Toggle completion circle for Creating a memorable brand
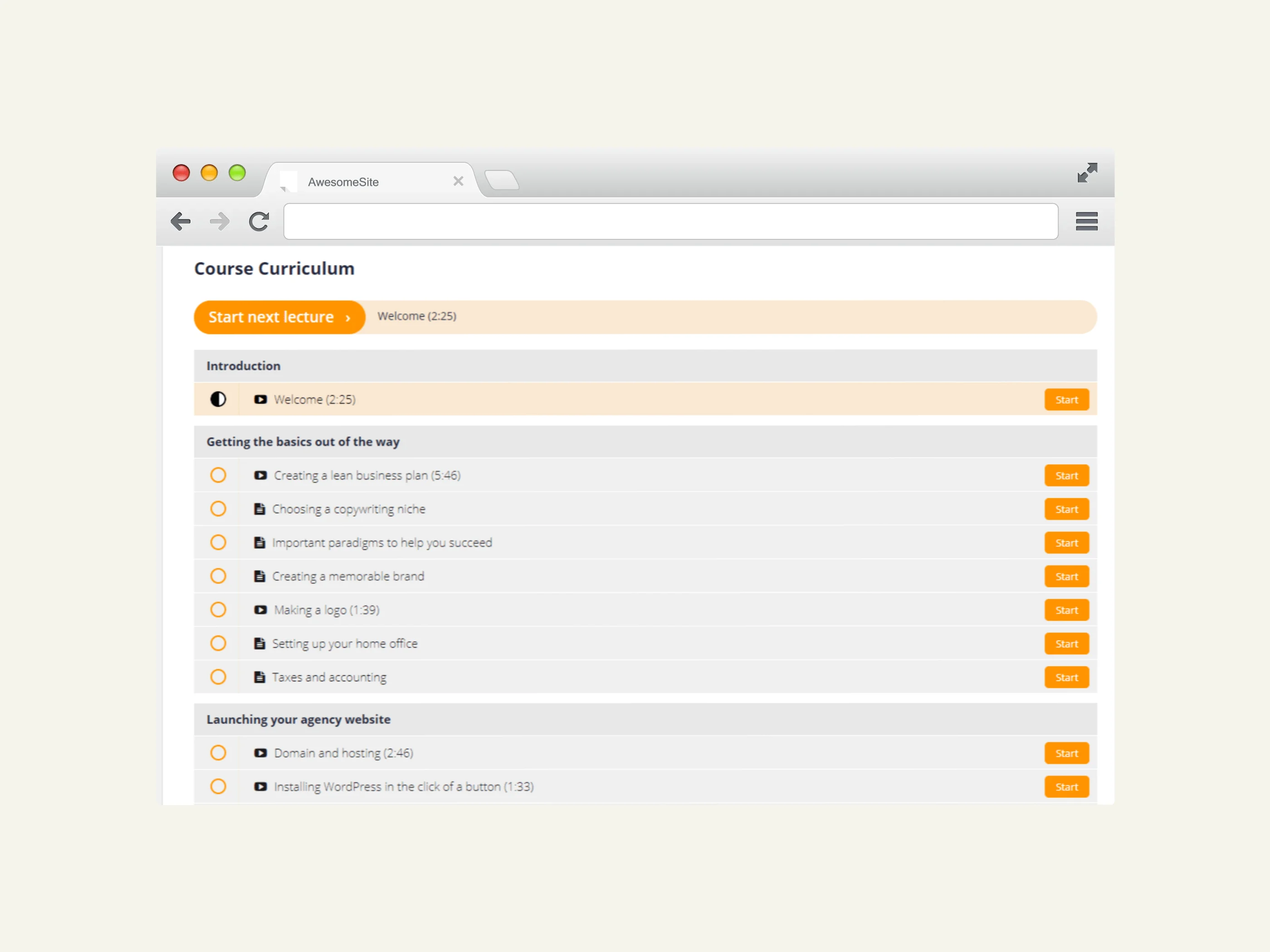The width and height of the screenshot is (1270, 952). (218, 576)
